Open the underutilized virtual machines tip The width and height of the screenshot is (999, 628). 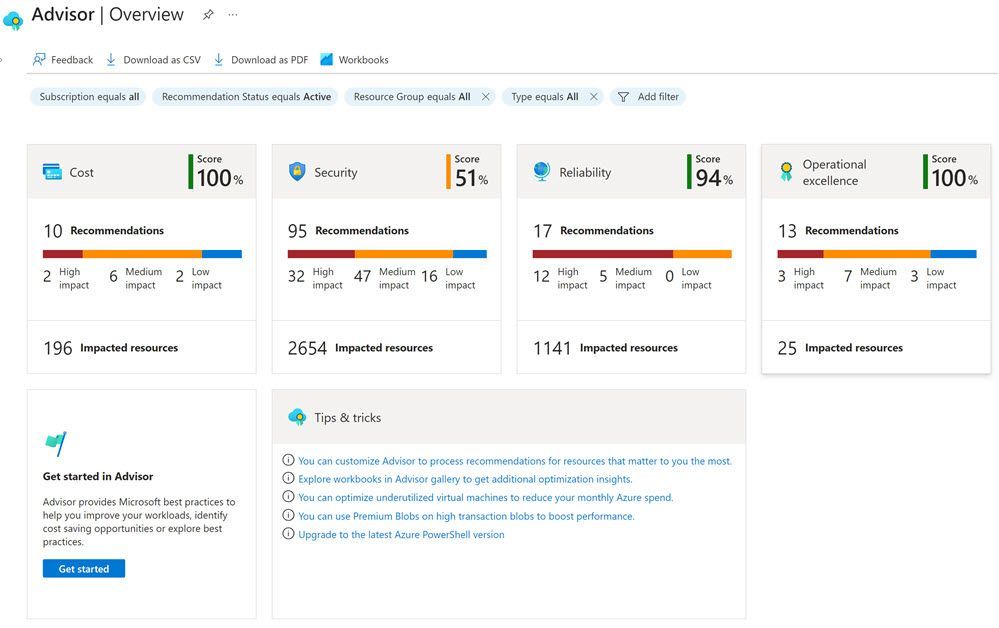point(485,497)
